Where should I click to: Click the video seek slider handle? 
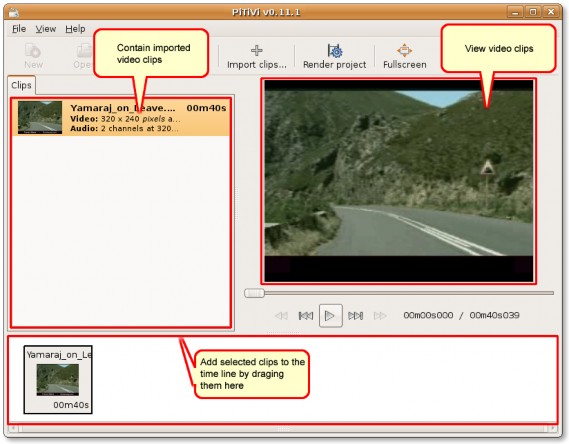(x=254, y=293)
